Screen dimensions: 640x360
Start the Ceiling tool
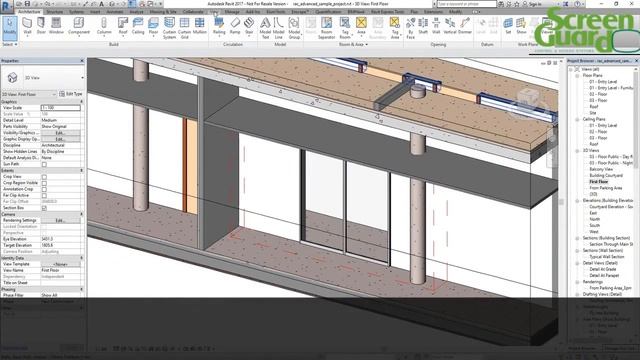[138, 26]
